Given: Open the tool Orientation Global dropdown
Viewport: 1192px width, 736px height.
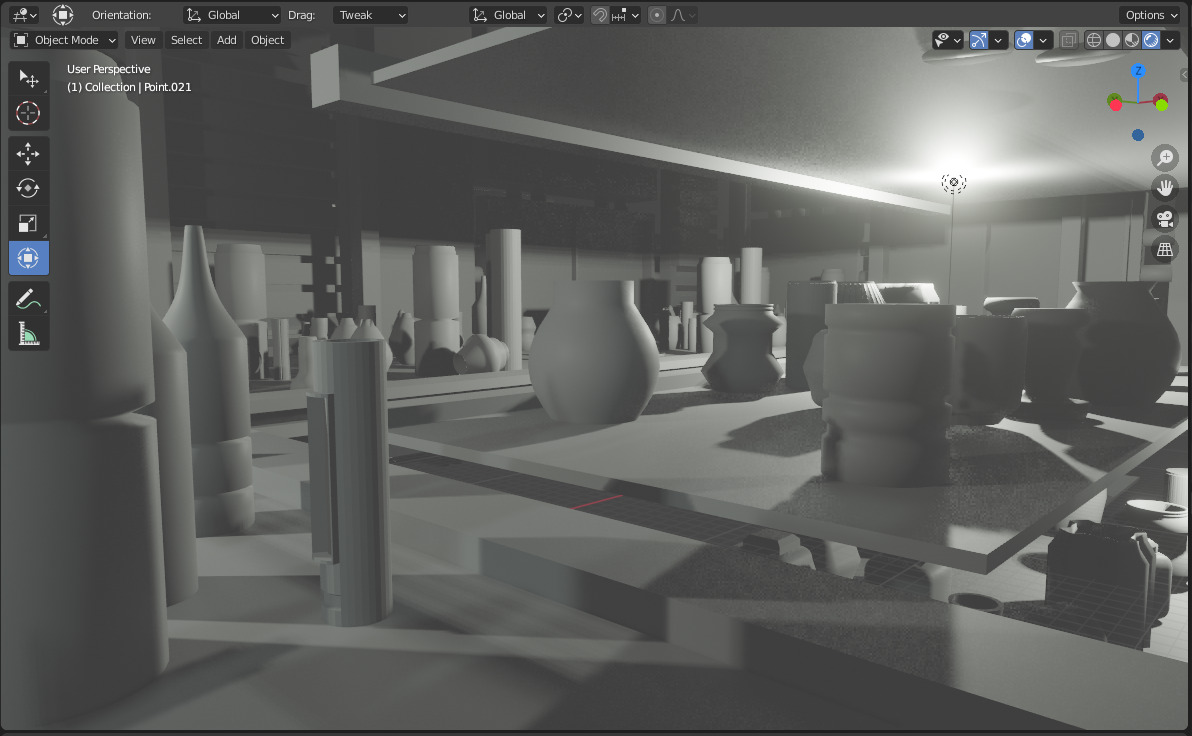Looking at the screenshot, I should tap(232, 15).
